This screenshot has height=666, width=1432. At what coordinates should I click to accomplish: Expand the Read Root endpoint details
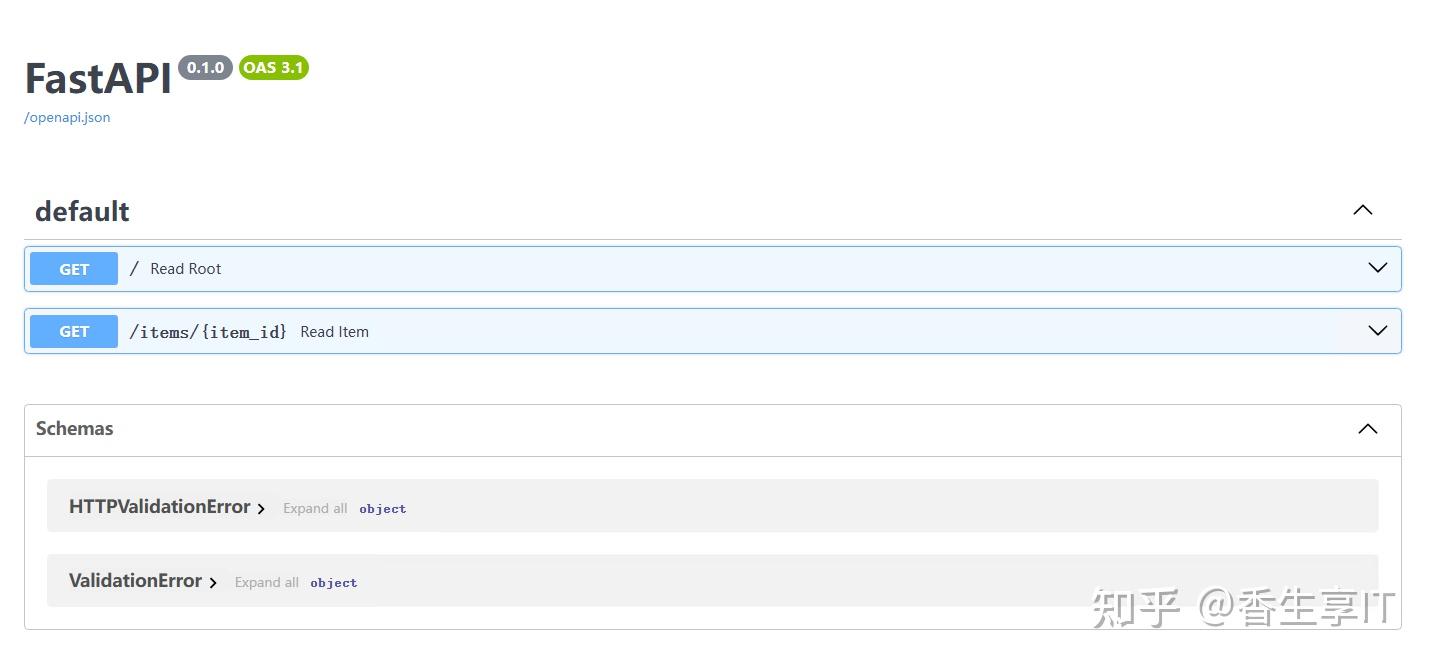tap(1377, 268)
